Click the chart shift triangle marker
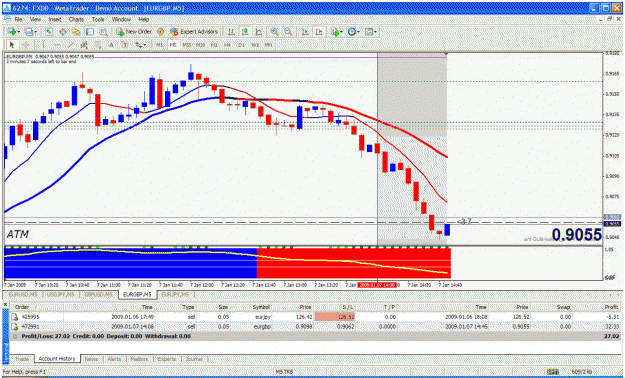This screenshot has width=625, height=378. click(x=446, y=54)
